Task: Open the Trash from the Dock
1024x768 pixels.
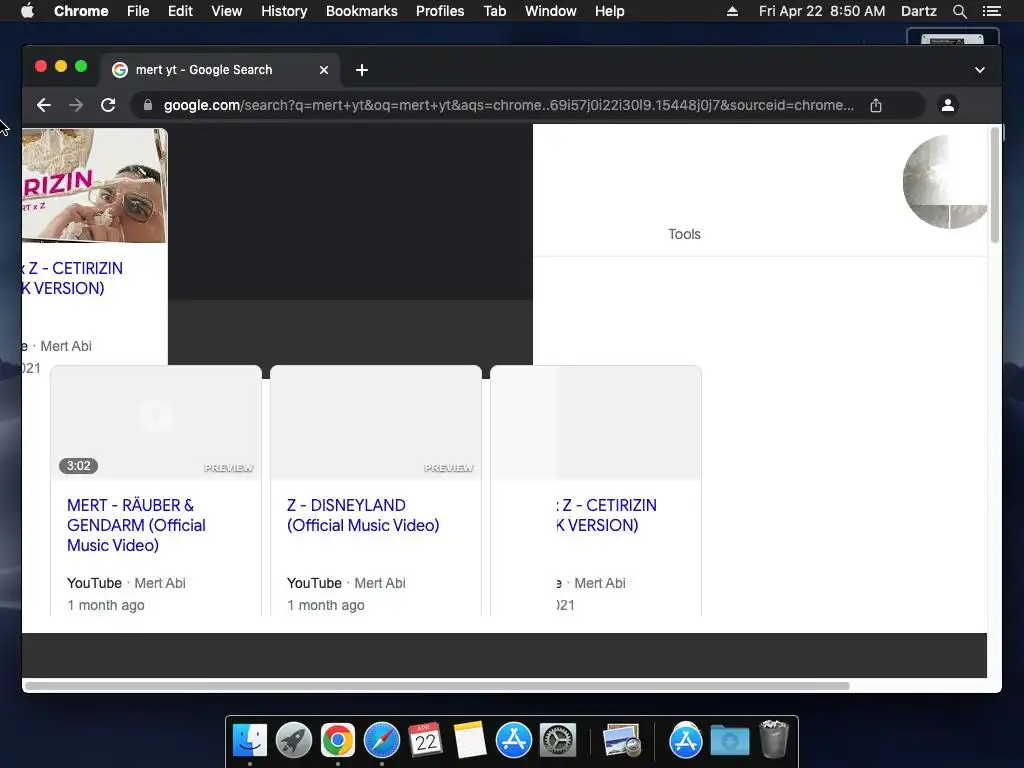Action: click(x=774, y=739)
